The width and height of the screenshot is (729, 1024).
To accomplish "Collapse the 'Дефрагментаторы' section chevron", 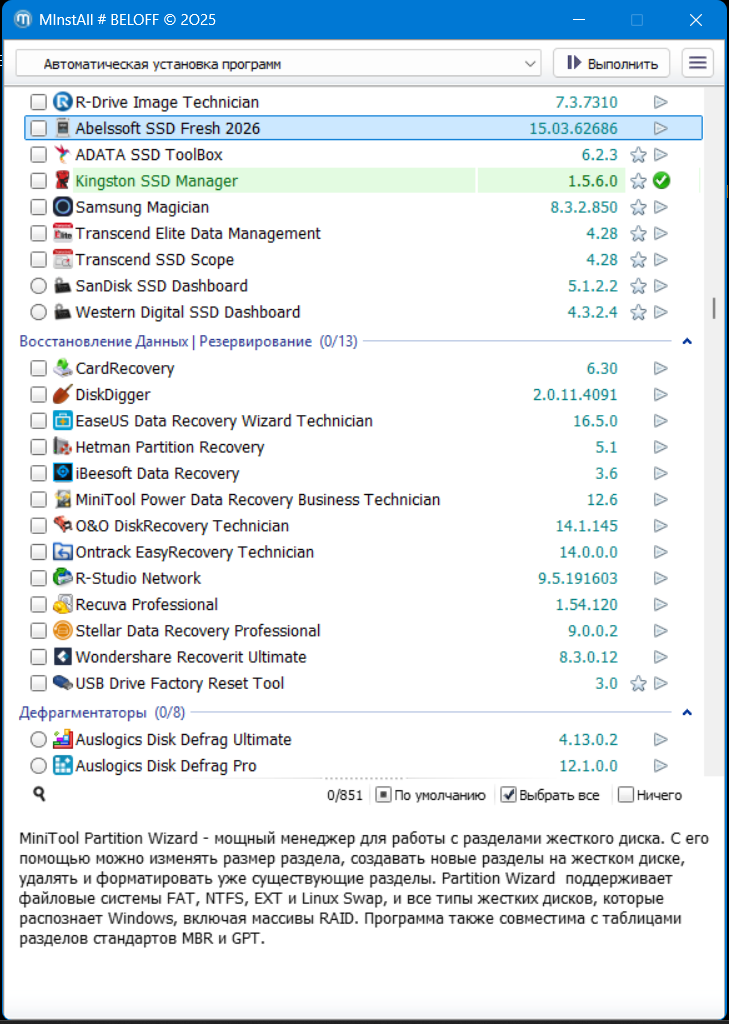I will [687, 713].
